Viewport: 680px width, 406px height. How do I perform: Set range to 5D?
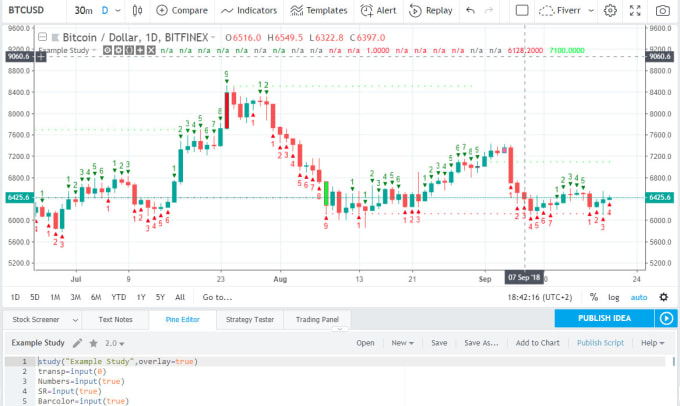tap(35, 297)
